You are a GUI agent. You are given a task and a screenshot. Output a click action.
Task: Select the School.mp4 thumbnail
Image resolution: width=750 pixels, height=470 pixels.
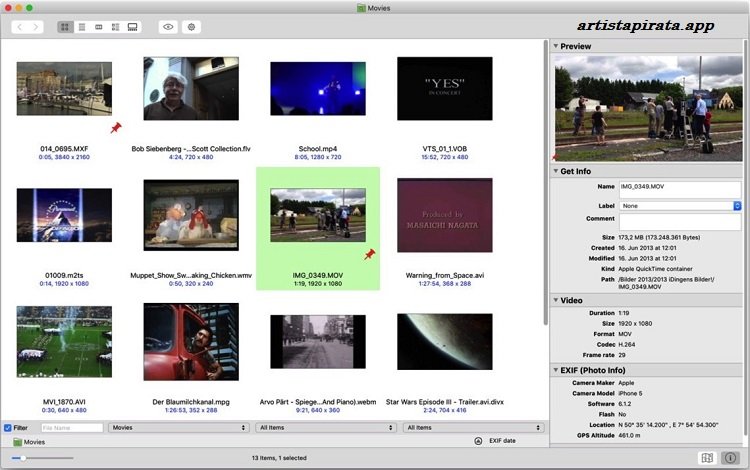316,88
